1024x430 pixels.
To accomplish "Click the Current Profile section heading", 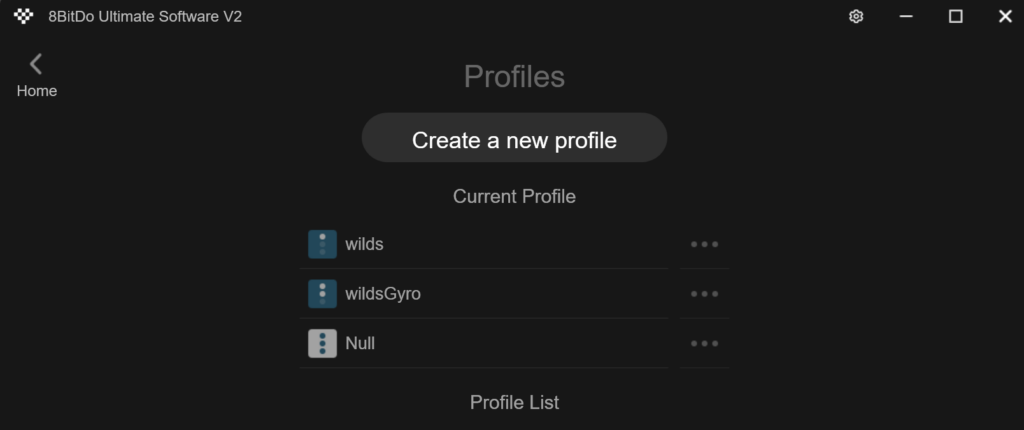I will pos(515,197).
